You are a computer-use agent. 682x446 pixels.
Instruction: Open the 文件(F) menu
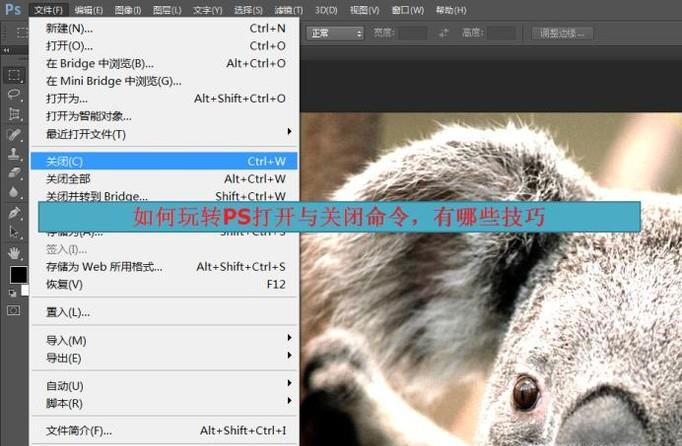tap(48, 10)
